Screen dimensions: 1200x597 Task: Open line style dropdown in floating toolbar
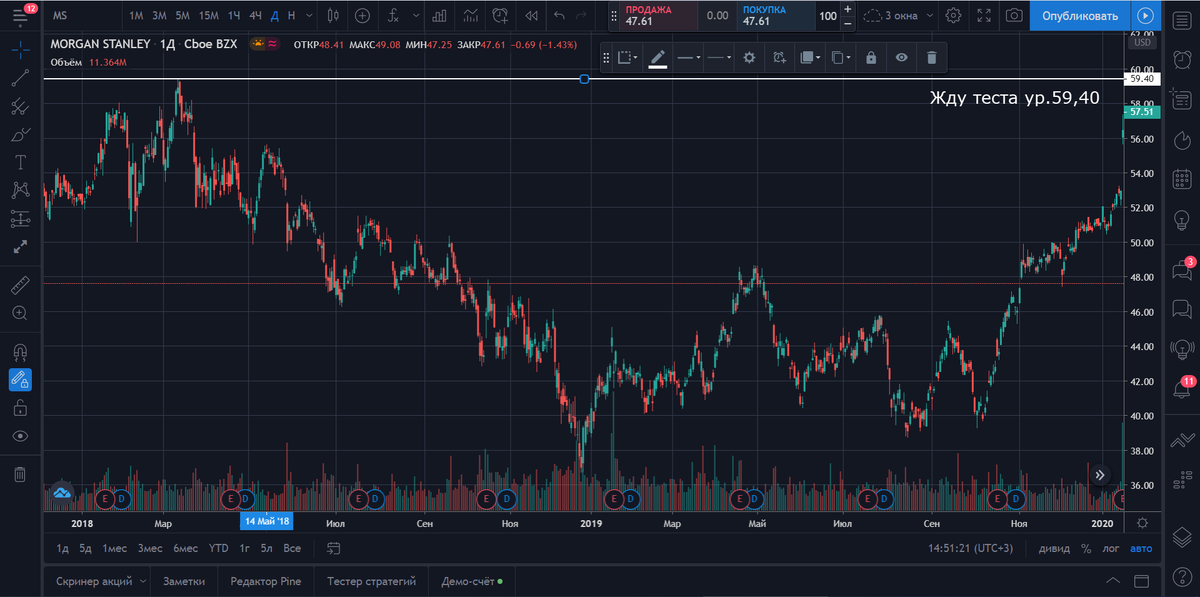(719, 58)
